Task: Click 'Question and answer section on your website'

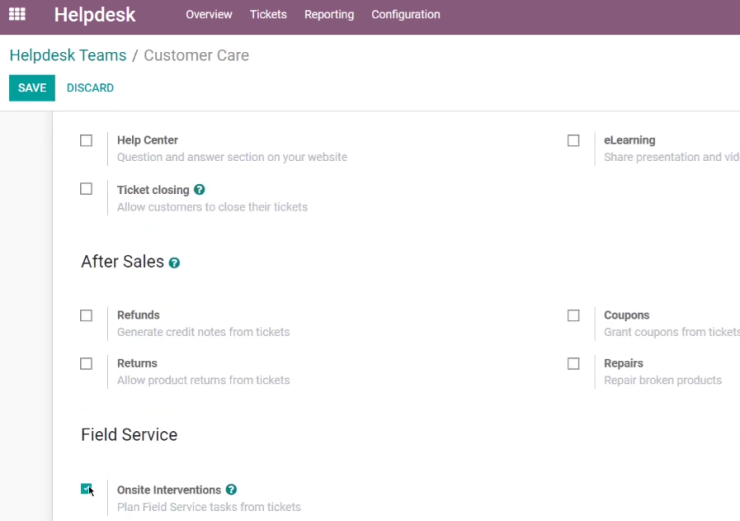Action: tap(232, 157)
